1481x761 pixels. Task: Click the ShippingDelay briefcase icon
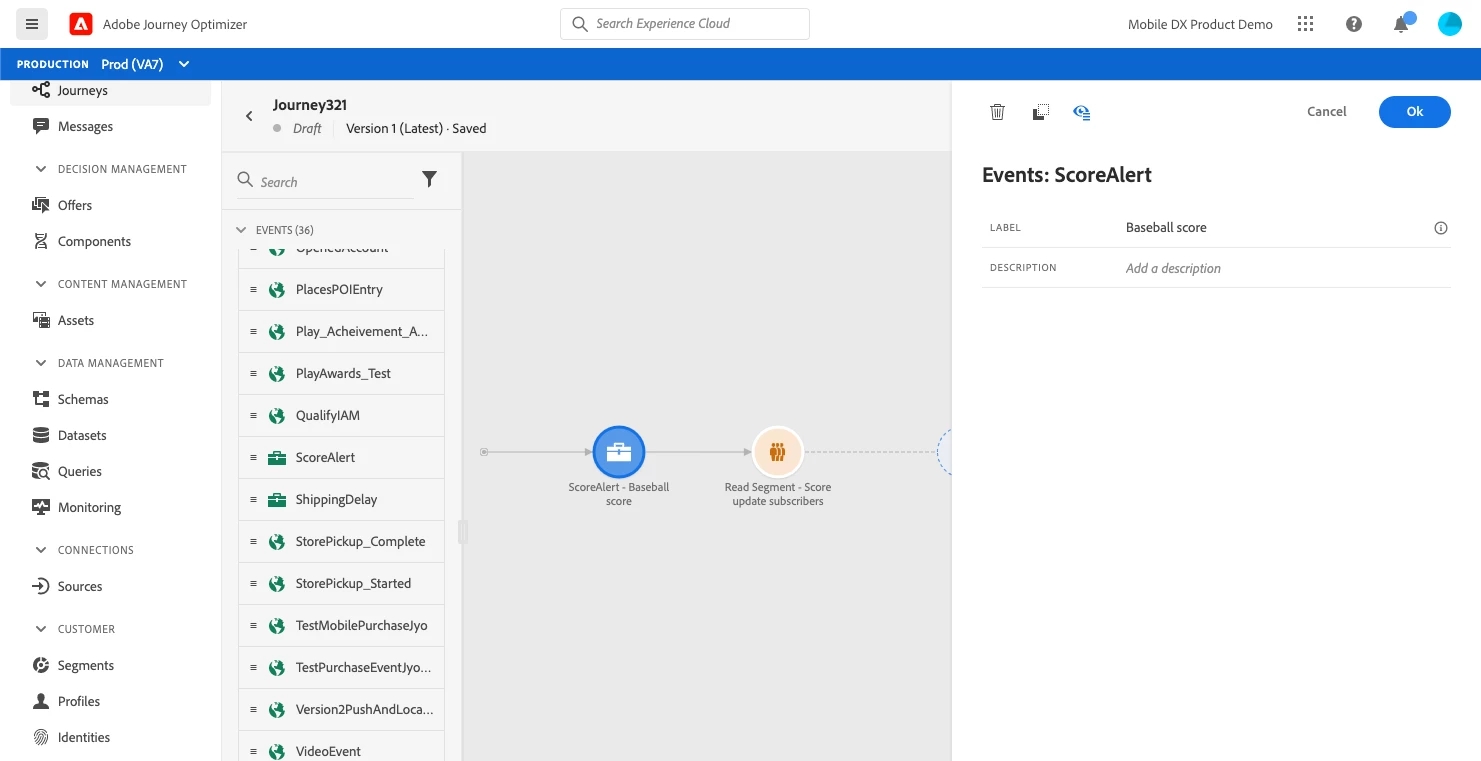pos(277,500)
